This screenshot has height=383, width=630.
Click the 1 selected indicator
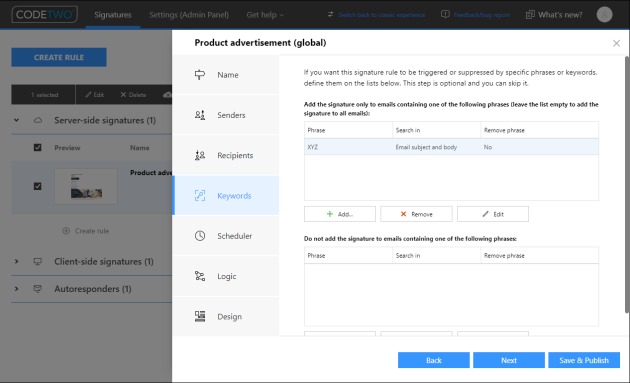45,95
